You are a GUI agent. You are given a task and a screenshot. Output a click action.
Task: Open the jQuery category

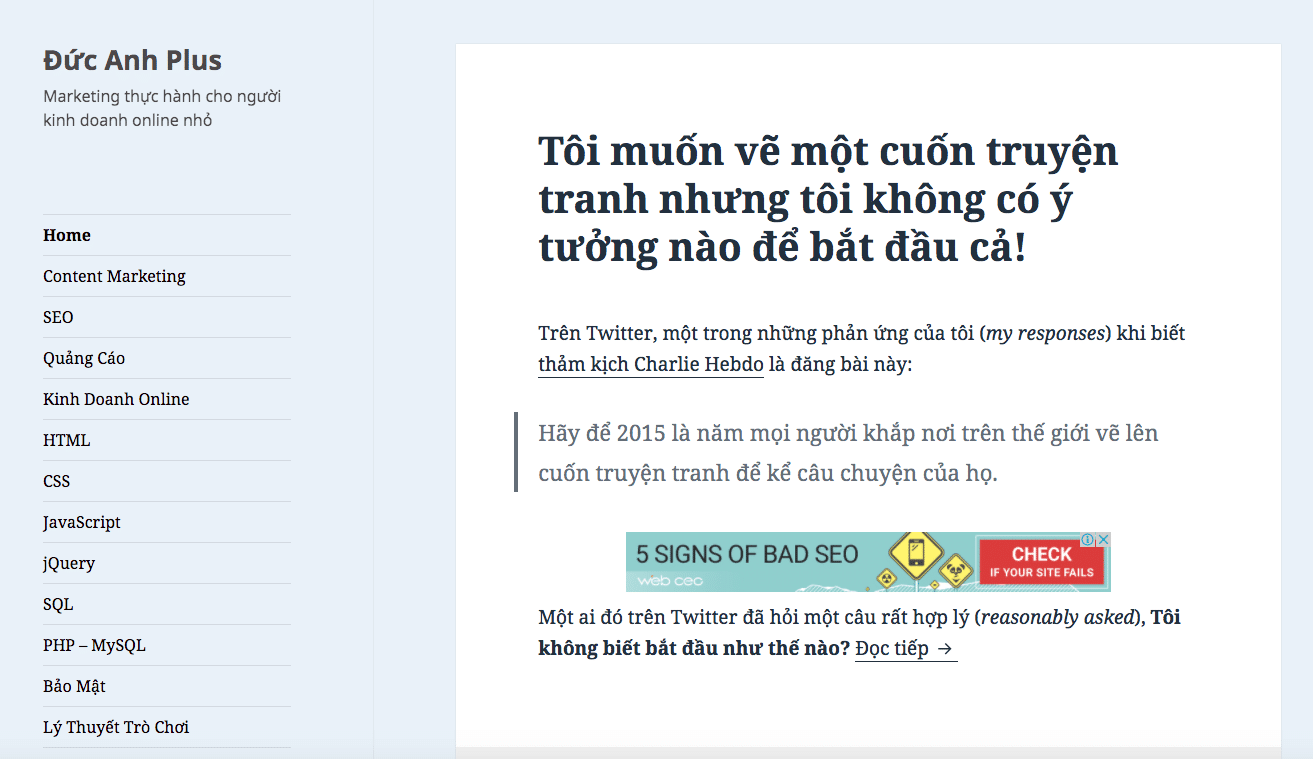click(69, 563)
